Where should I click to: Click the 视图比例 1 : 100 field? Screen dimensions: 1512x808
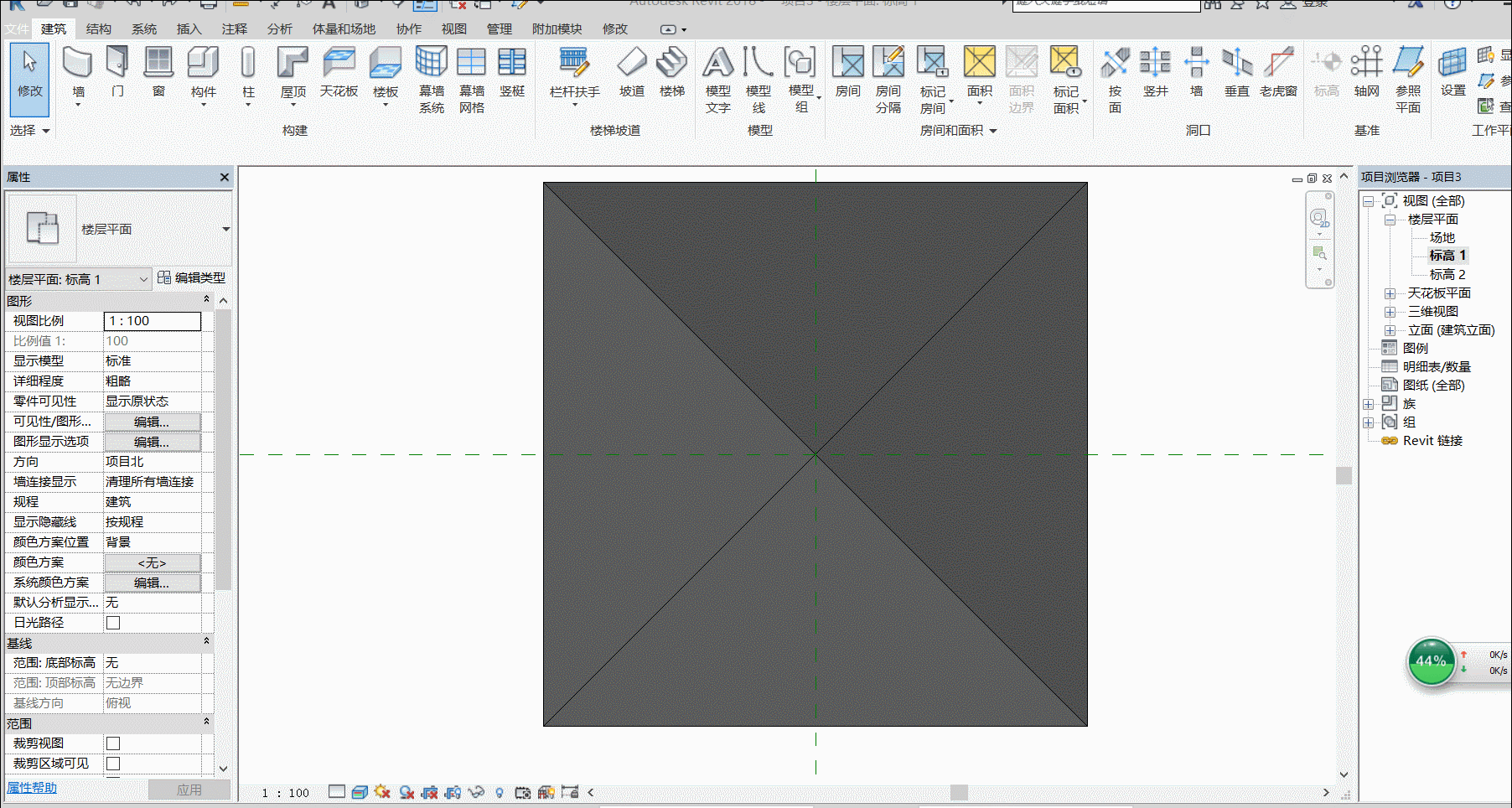(x=153, y=321)
